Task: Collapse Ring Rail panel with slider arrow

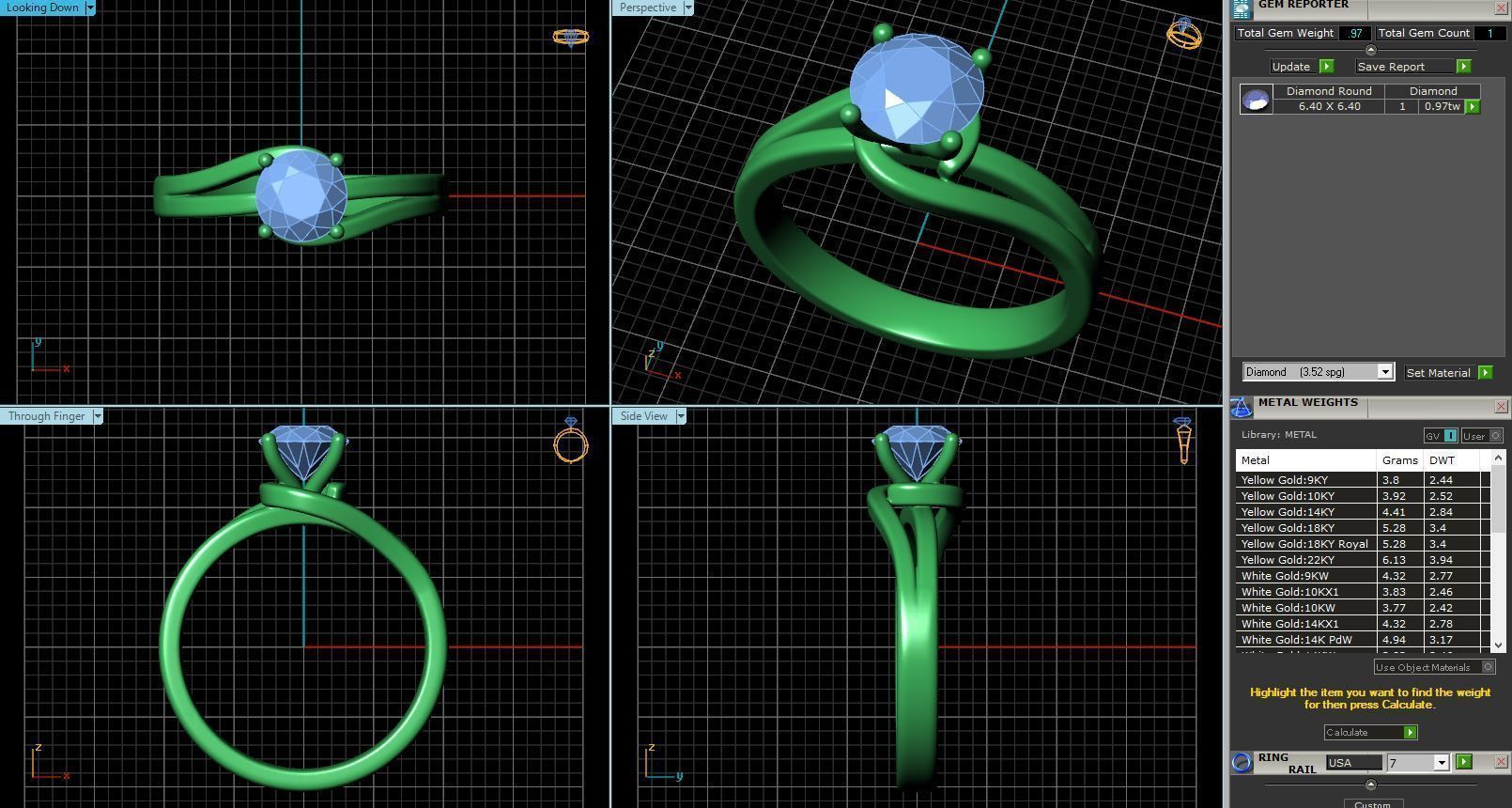Action: tap(1370, 785)
